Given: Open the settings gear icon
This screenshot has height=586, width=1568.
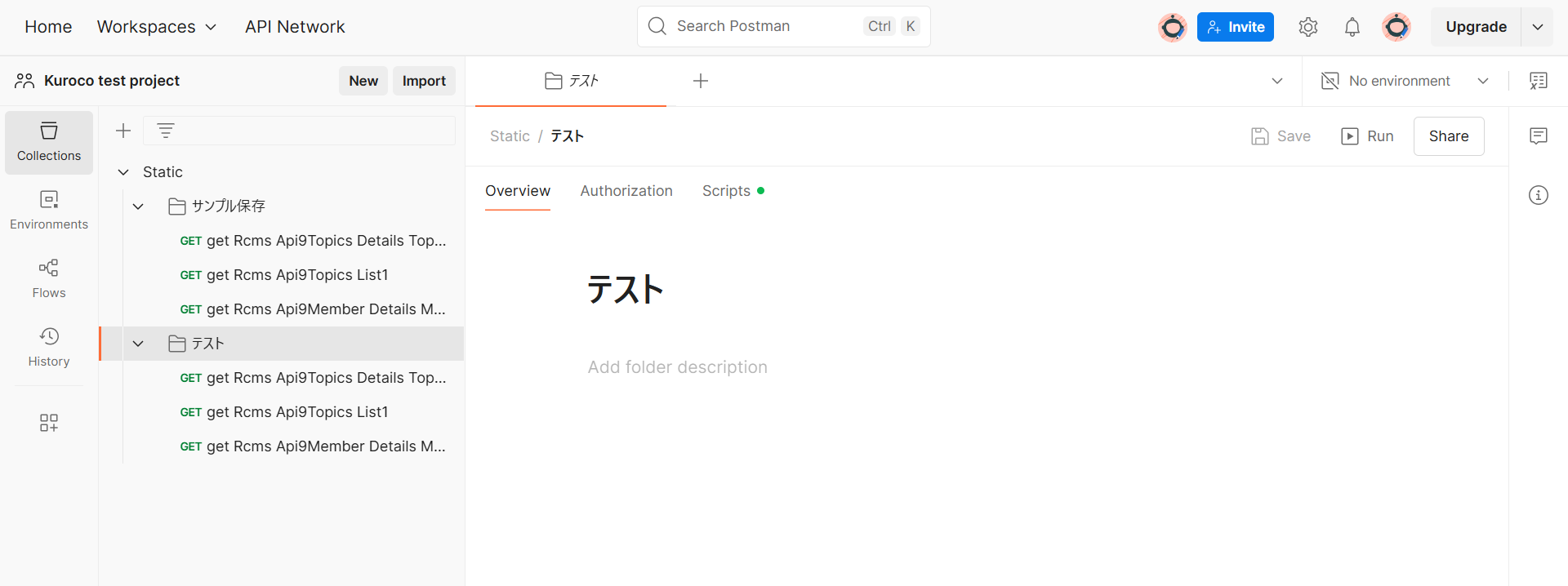Looking at the screenshot, I should point(1308,27).
